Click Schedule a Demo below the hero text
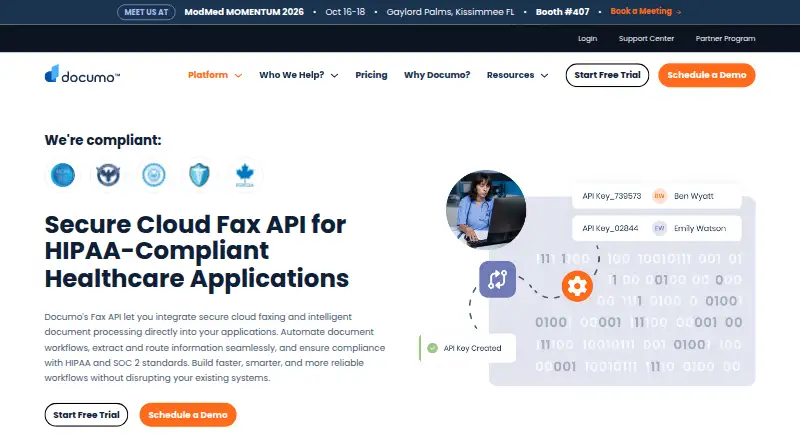800x440 pixels. pos(188,414)
